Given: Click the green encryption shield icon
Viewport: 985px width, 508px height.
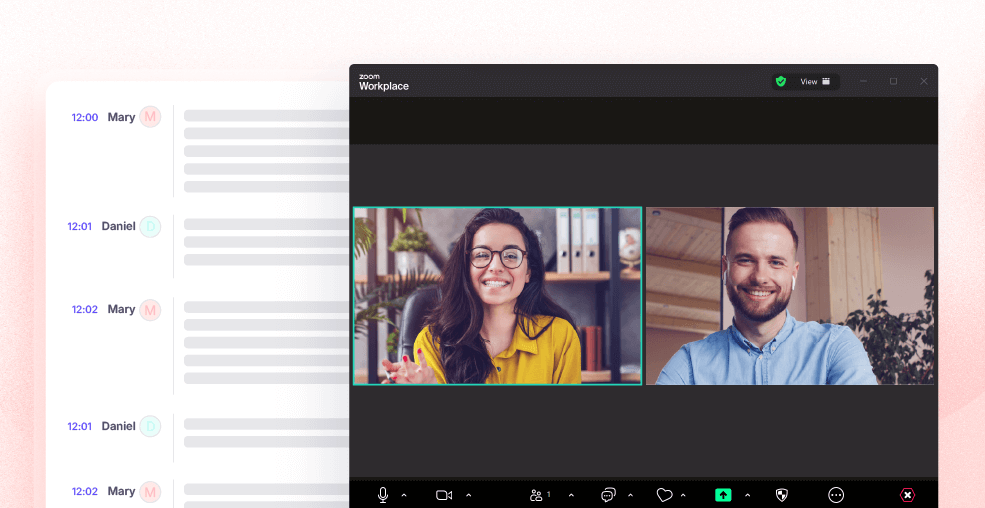Looking at the screenshot, I should 781,82.
